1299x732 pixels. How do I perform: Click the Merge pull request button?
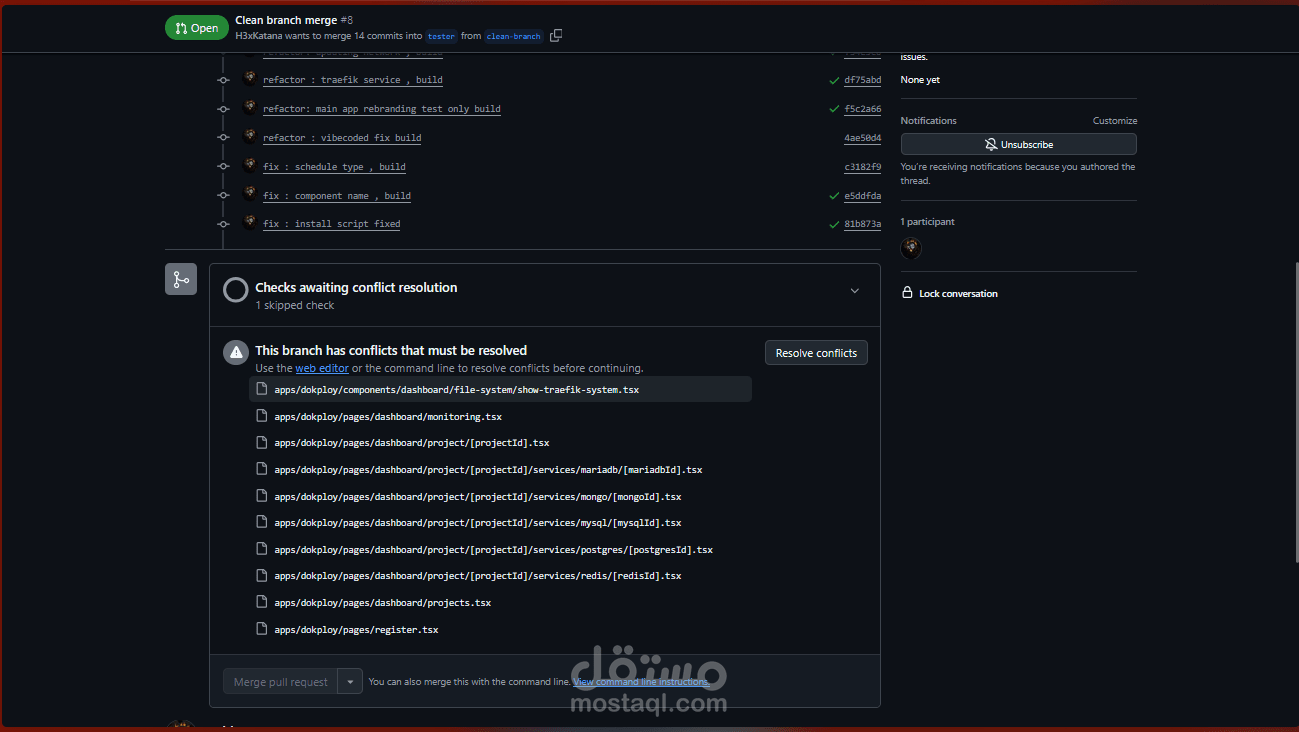(x=280, y=682)
